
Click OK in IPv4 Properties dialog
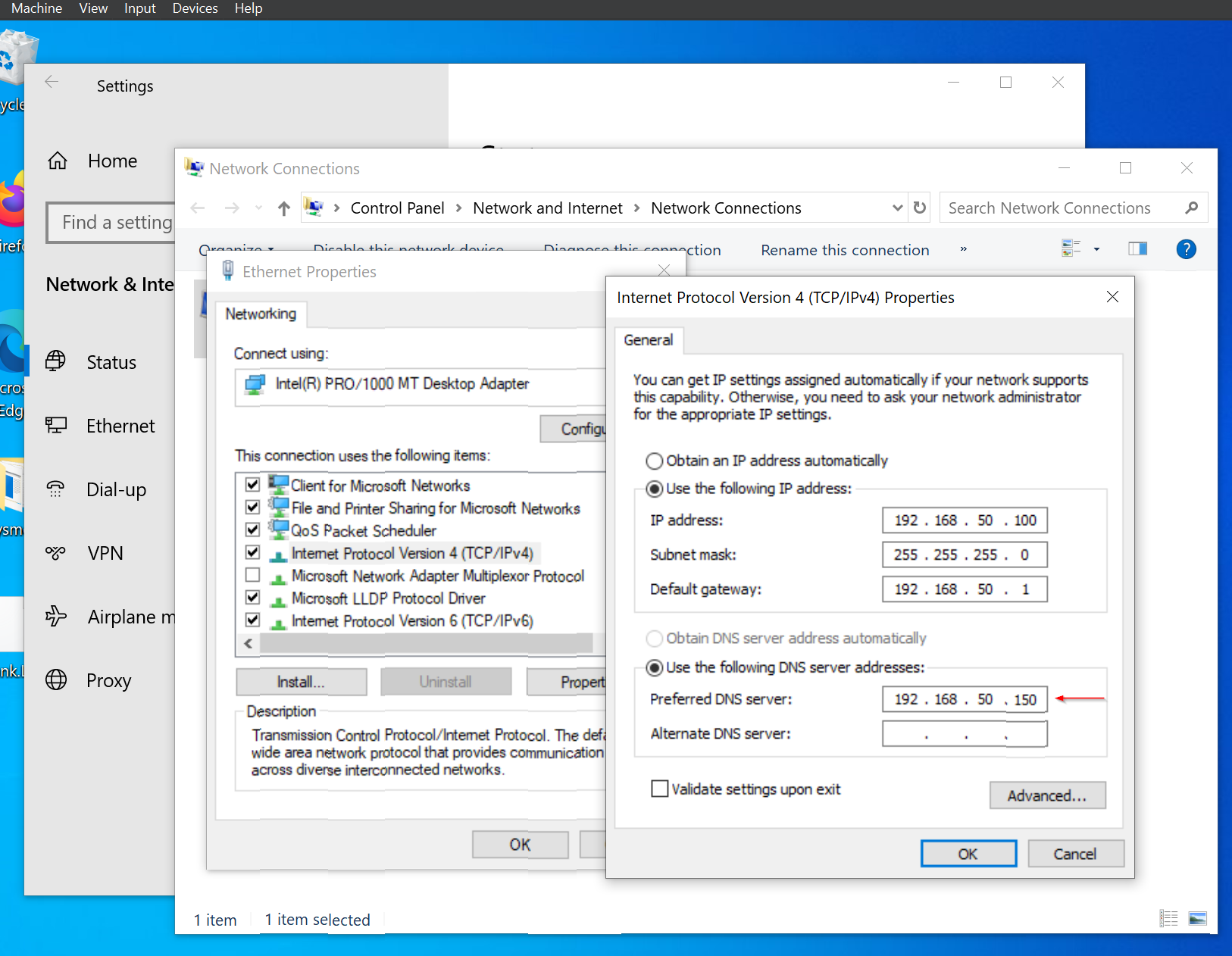pyautogui.click(x=968, y=854)
